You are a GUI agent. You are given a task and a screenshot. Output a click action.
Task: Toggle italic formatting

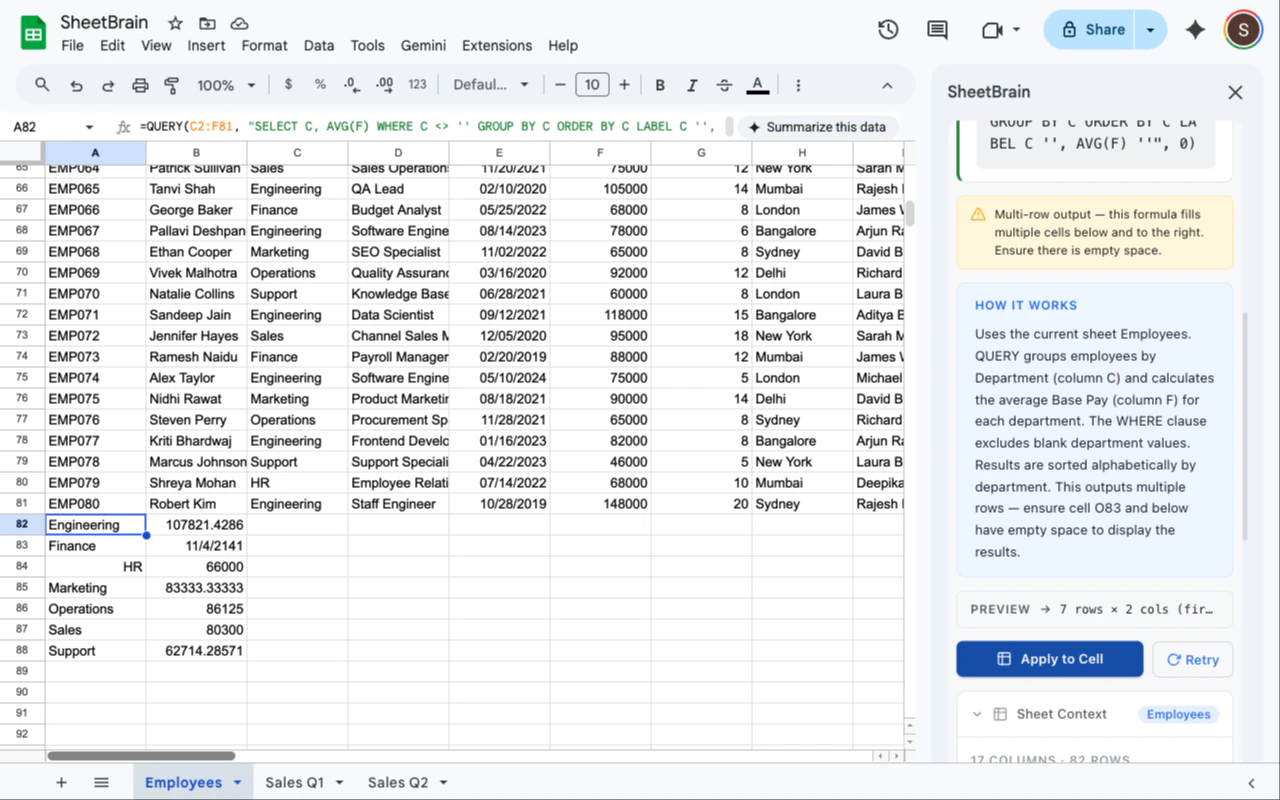(692, 85)
